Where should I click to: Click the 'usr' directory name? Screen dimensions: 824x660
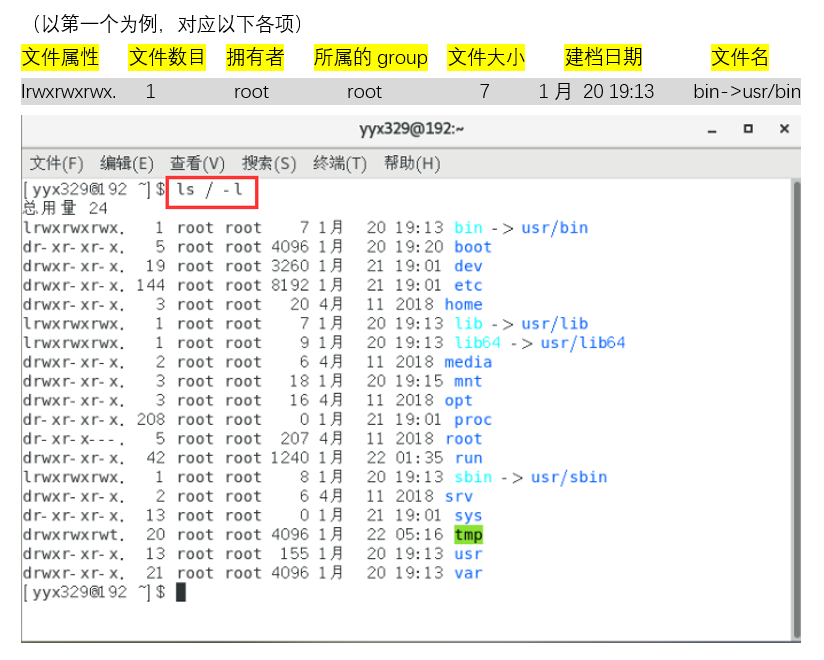468,554
